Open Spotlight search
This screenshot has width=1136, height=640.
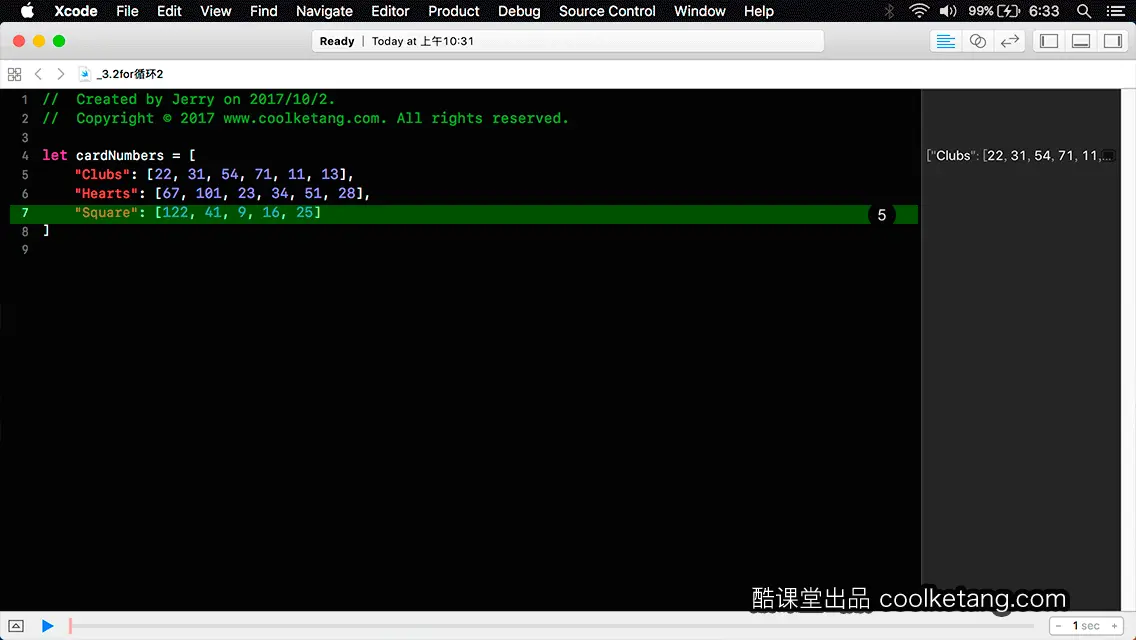tap(1084, 11)
